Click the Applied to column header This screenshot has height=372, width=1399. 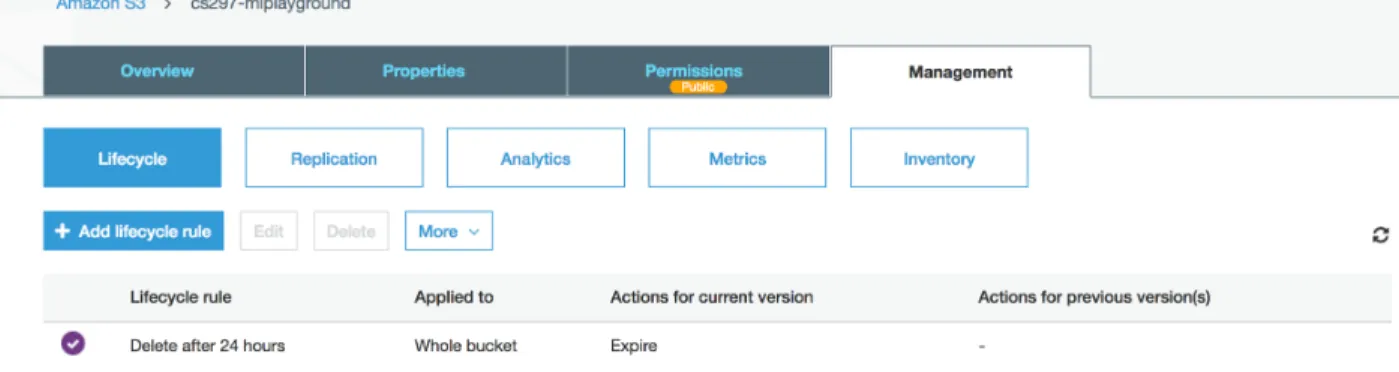tap(454, 297)
